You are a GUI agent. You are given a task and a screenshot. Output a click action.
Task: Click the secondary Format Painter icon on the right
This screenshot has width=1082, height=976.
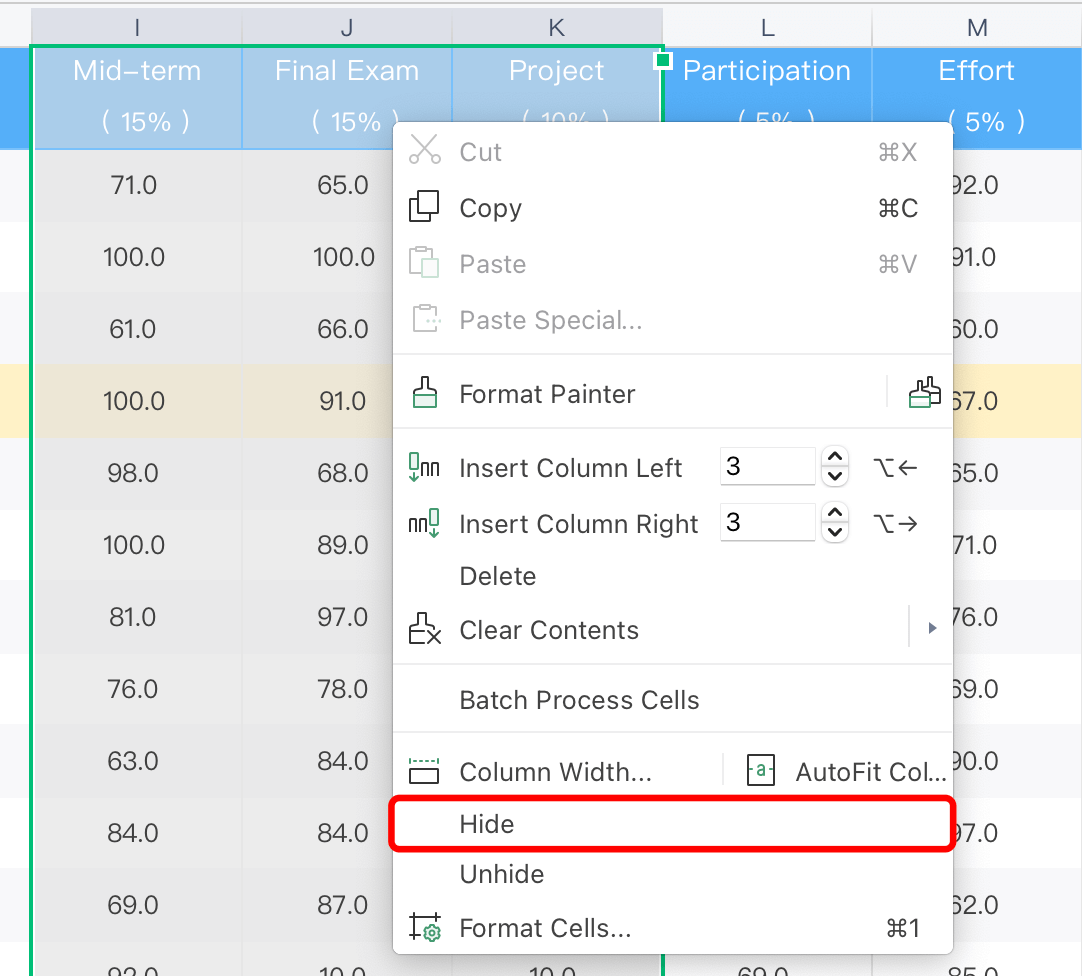[x=925, y=393]
